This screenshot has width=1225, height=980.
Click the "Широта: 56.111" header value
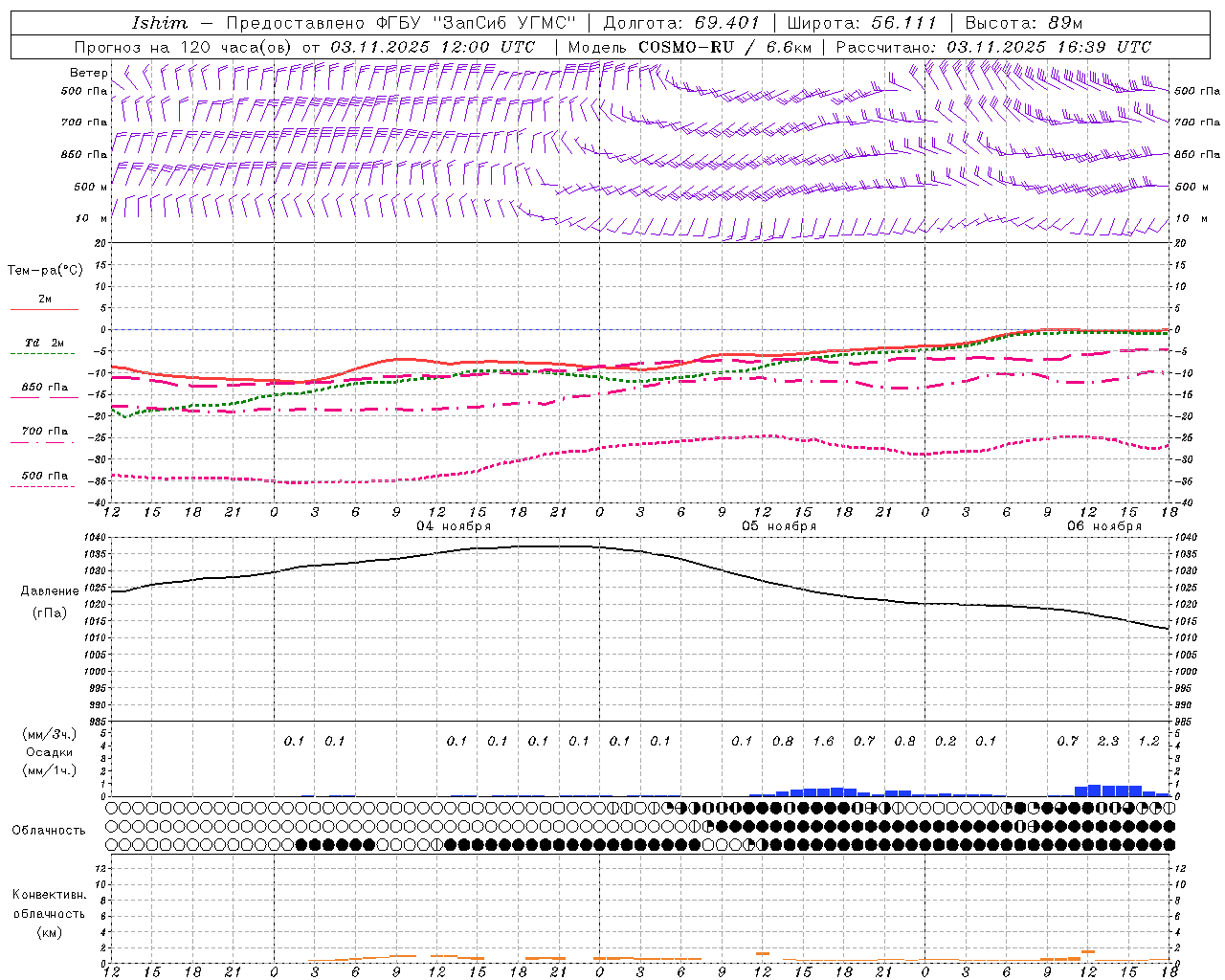click(861, 23)
